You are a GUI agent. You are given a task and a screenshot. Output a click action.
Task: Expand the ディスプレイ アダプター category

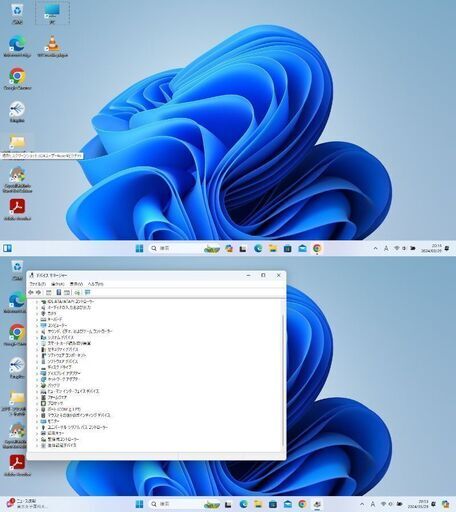[x=37, y=373]
